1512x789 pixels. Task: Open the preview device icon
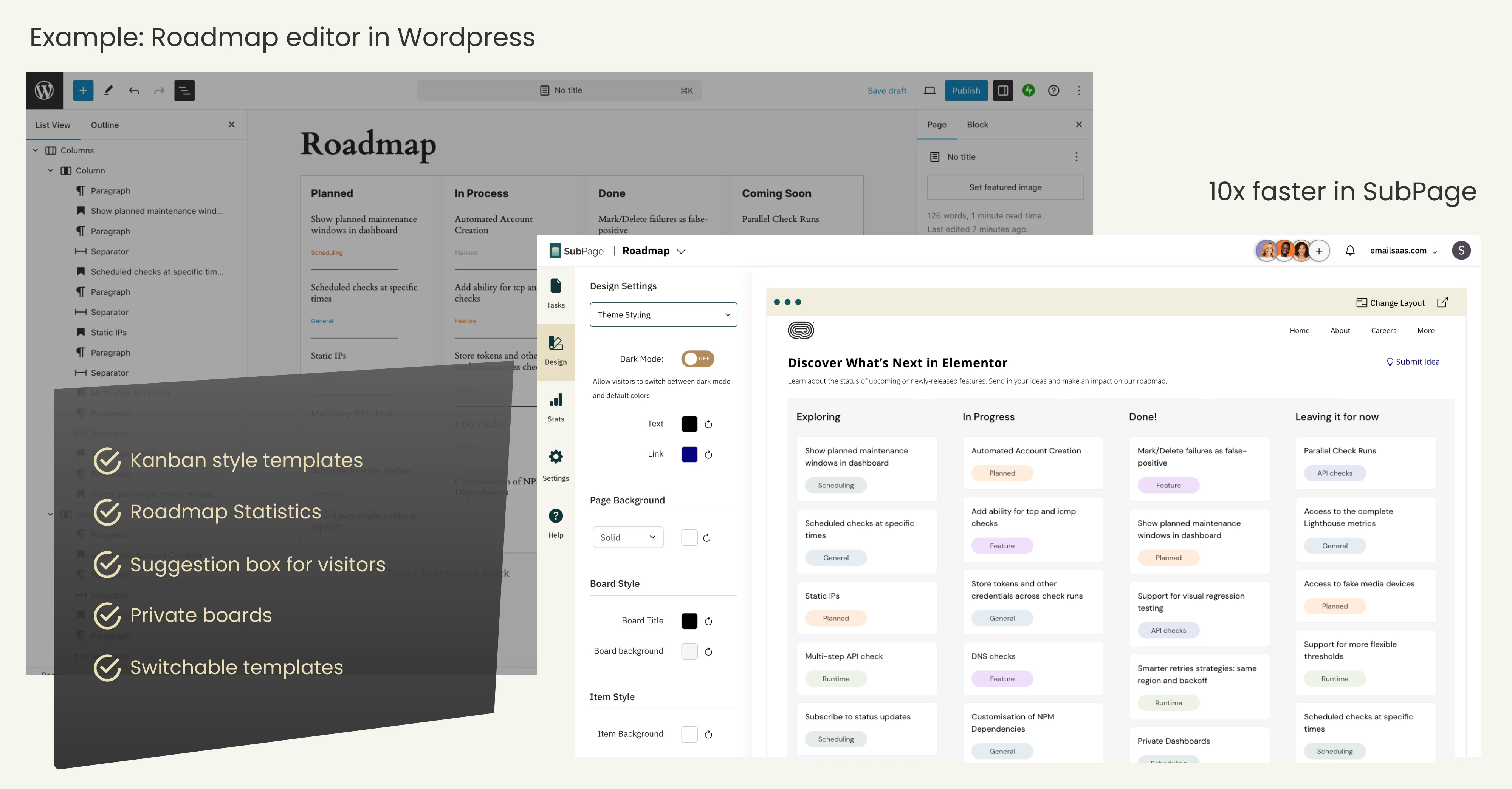pos(930,90)
